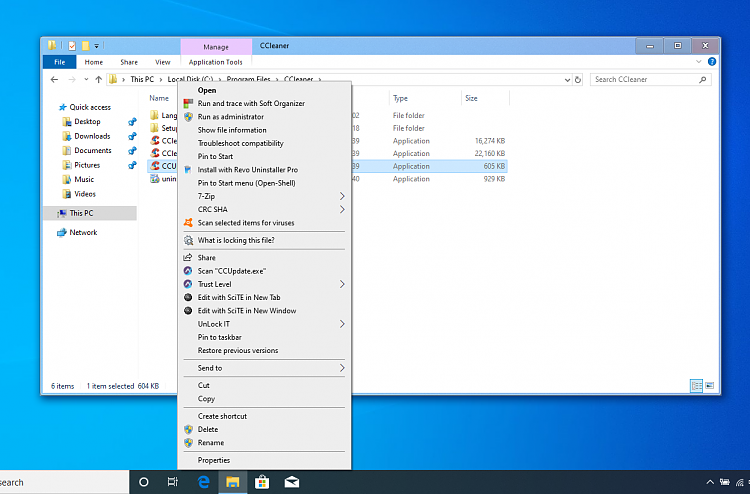Choose Edit with SciTE in New Window
The height and width of the screenshot is (494, 750).
click(x=264, y=311)
